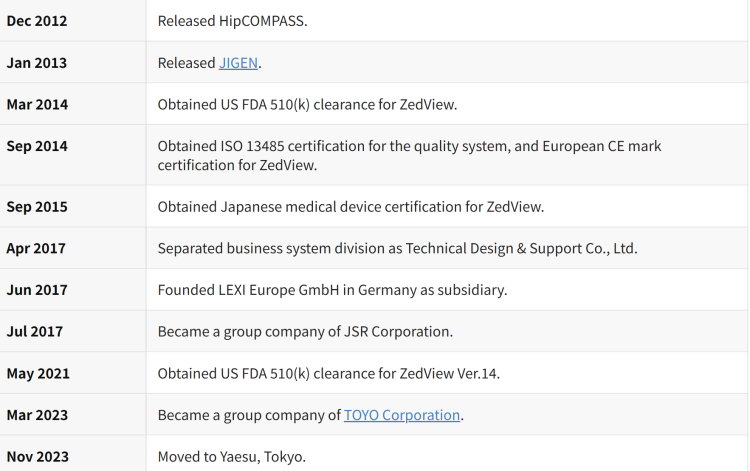Screen dimensions: 750x471
Task: Click the JSR Corporation group company entry
Action: pyautogui.click(x=305, y=331)
